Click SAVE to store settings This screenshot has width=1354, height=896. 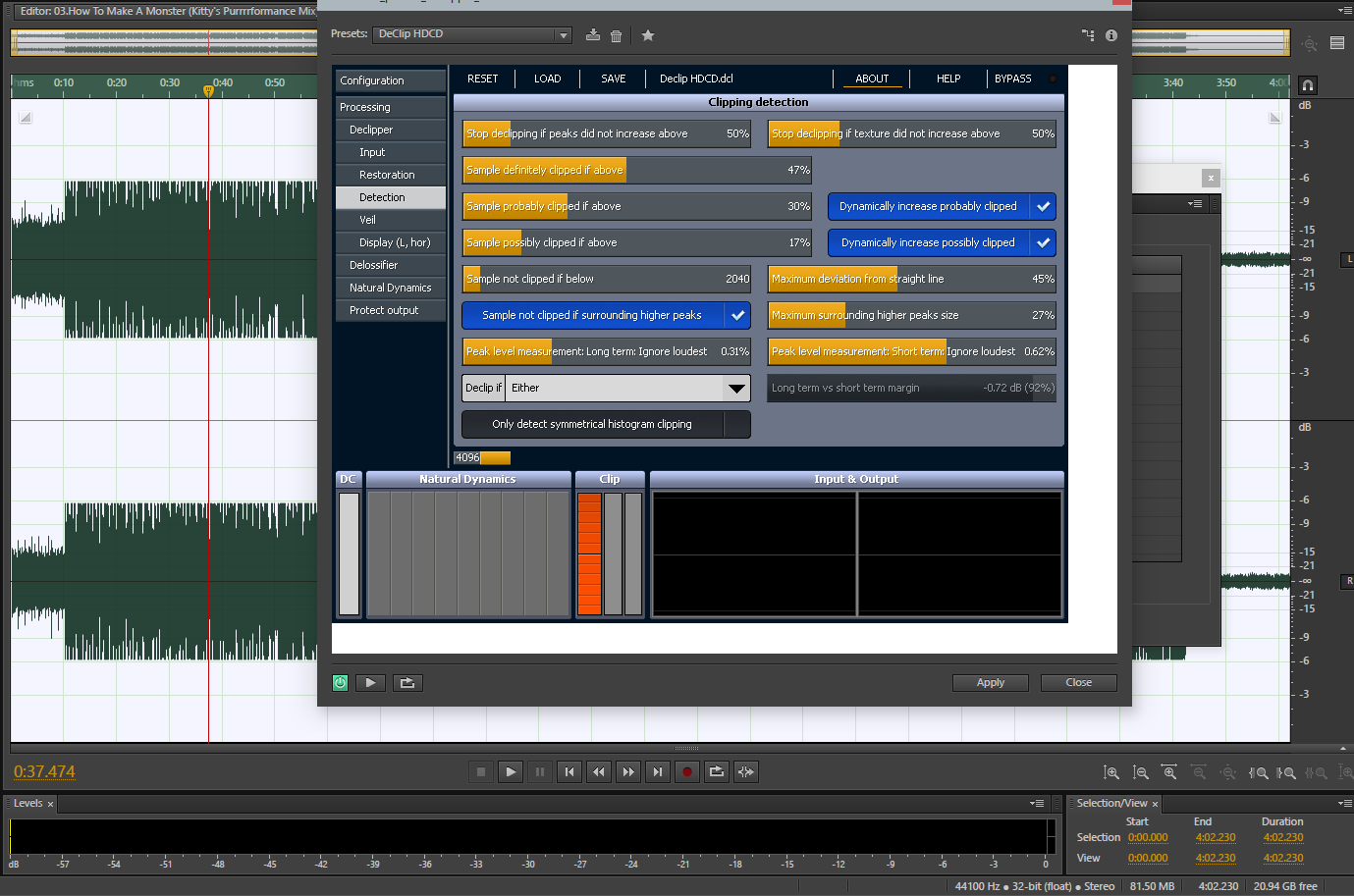pyautogui.click(x=613, y=79)
